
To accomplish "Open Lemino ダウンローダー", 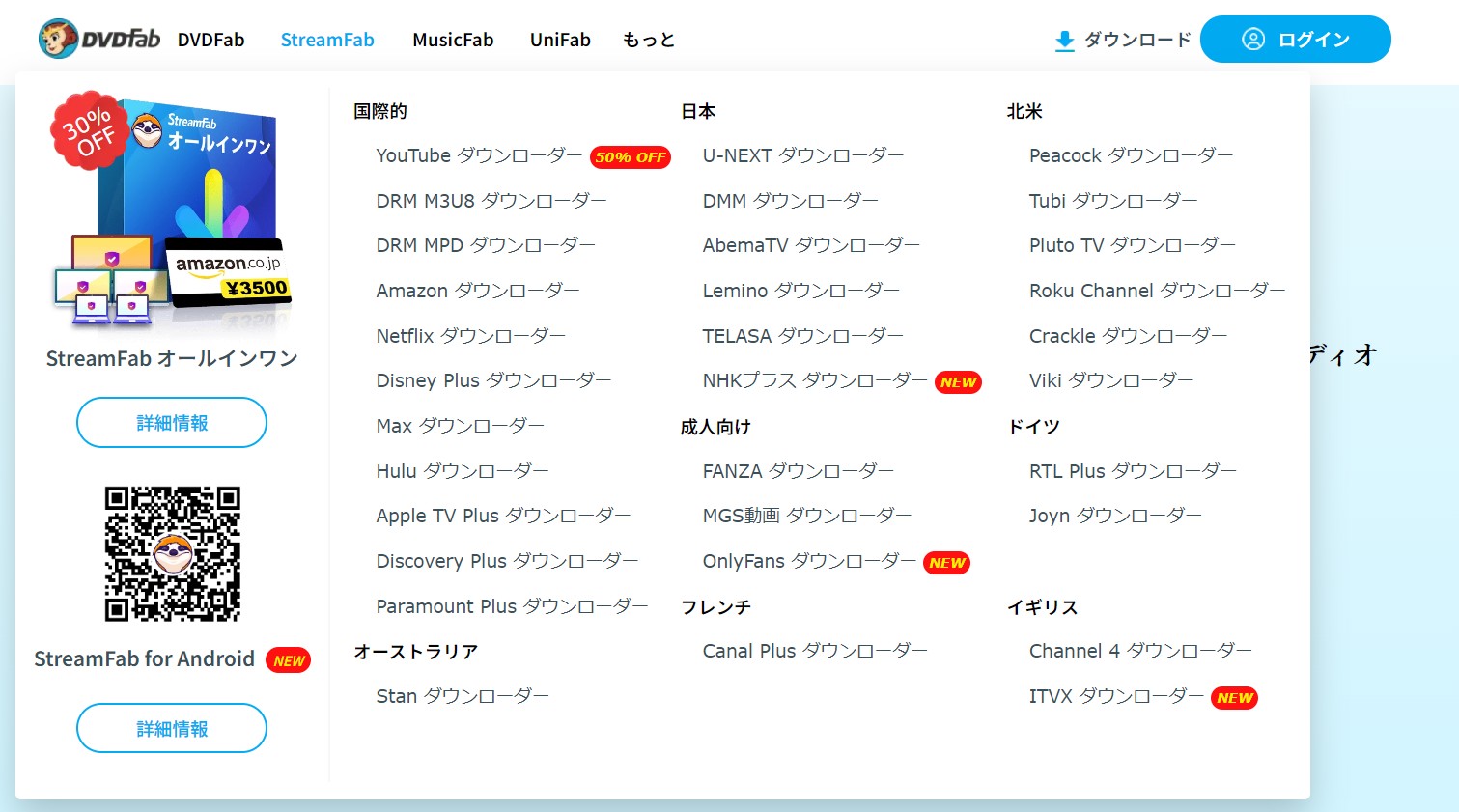I will 801,291.
